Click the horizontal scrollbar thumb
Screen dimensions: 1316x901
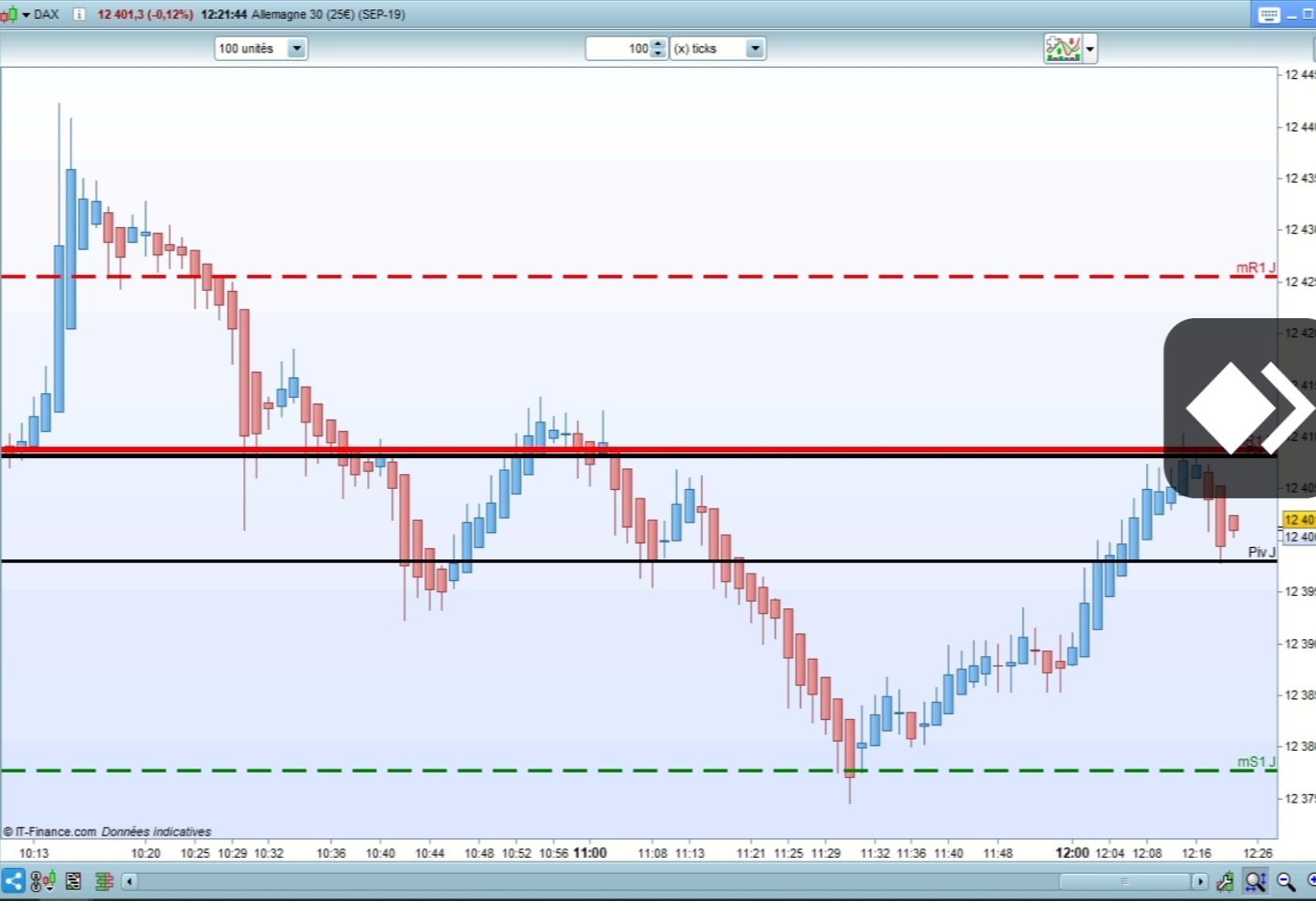click(1125, 881)
